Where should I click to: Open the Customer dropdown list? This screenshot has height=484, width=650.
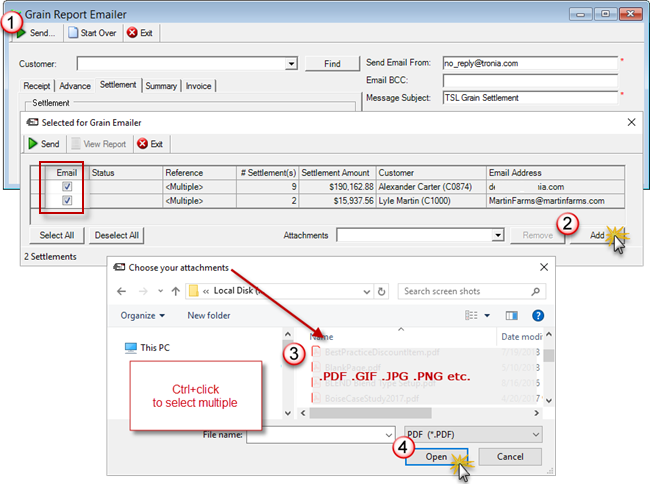coord(291,64)
